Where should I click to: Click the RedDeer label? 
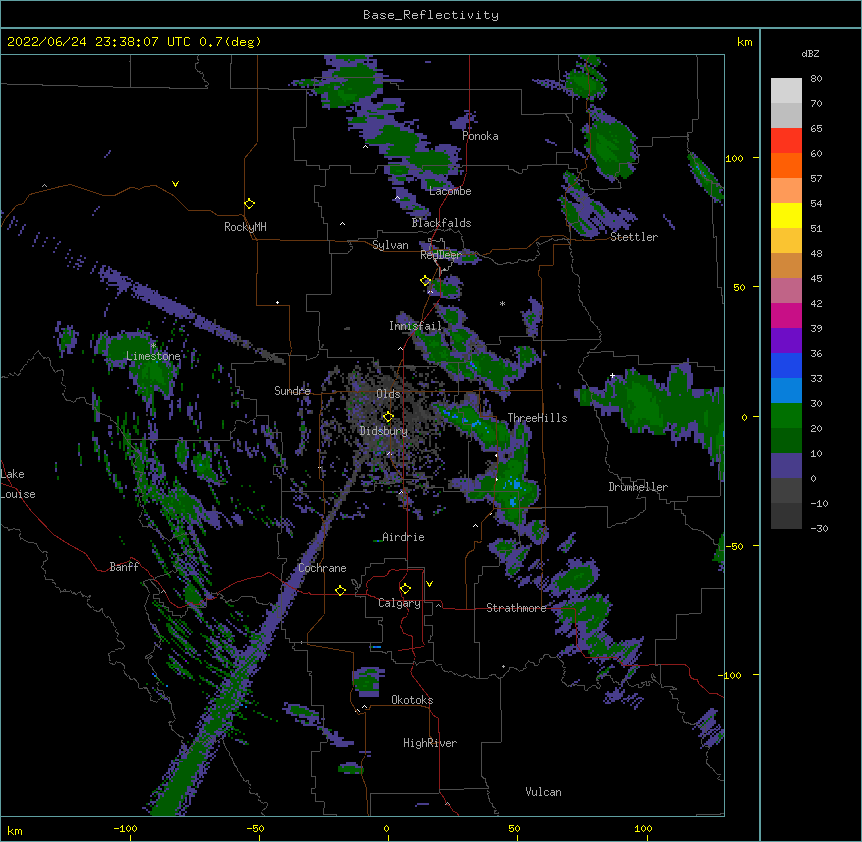coord(441,254)
